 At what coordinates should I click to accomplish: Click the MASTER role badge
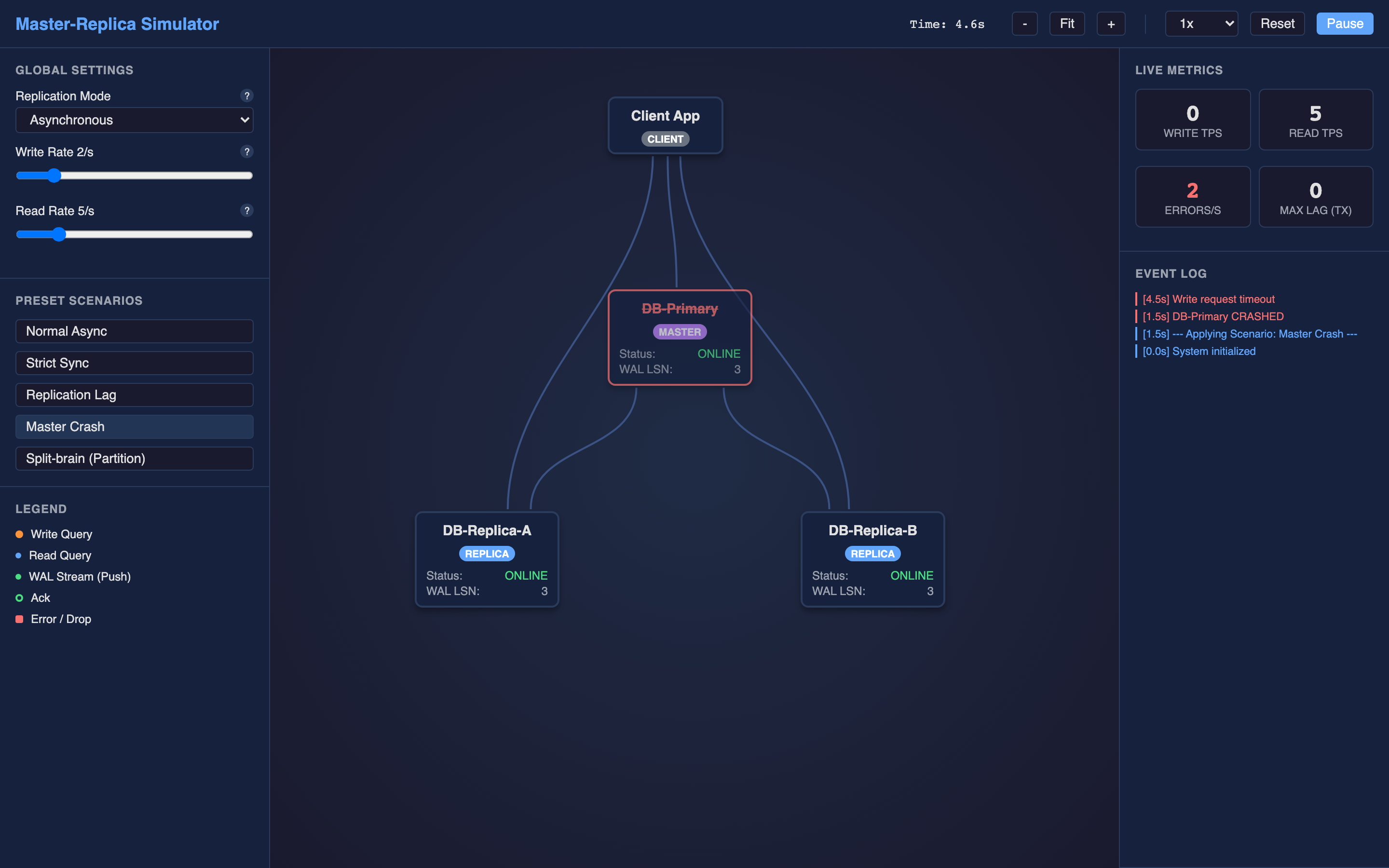pyautogui.click(x=680, y=332)
